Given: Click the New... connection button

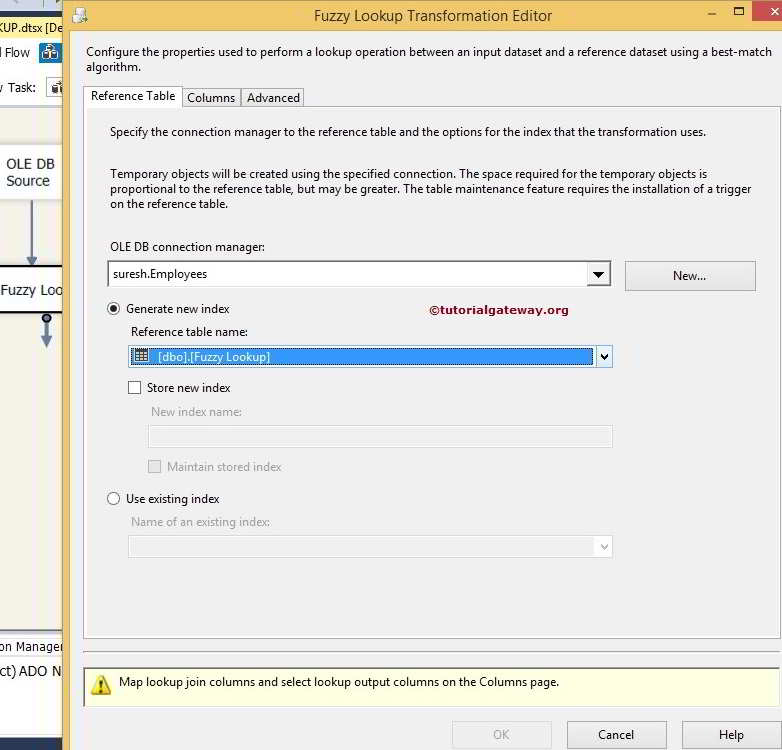Looking at the screenshot, I should (690, 276).
